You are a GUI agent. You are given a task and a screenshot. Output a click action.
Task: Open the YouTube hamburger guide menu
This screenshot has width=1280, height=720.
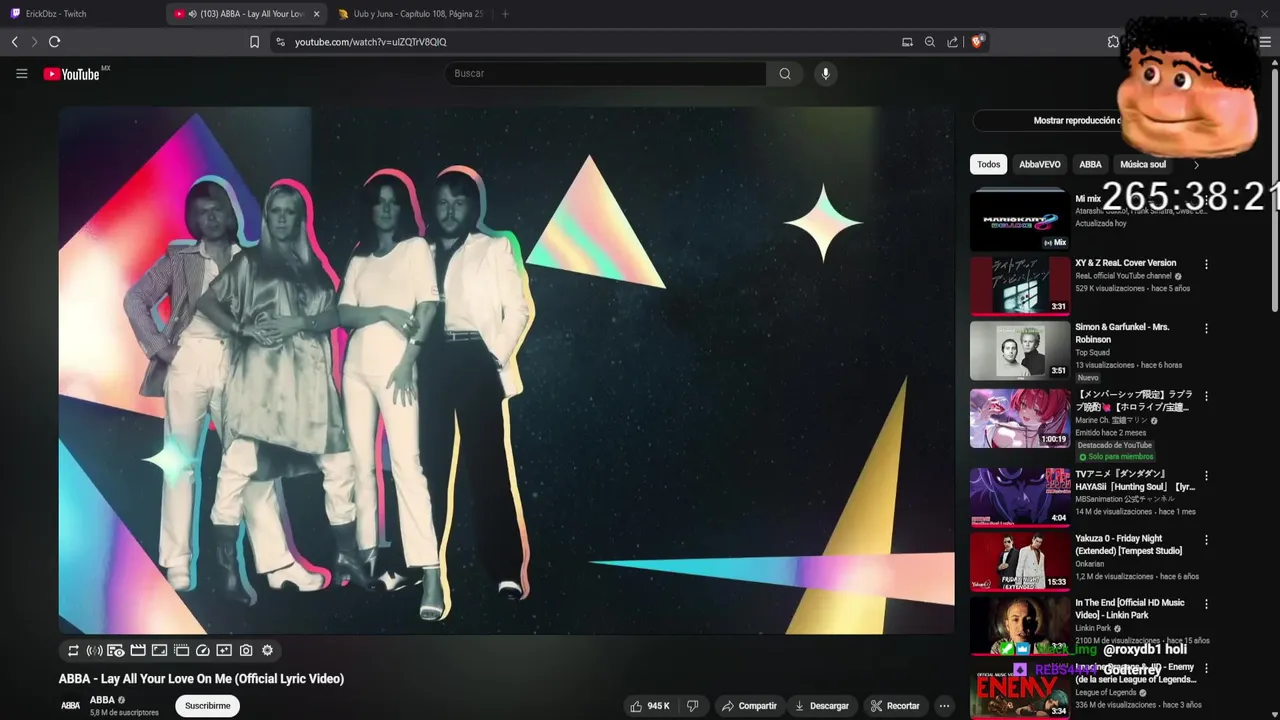(x=21, y=73)
